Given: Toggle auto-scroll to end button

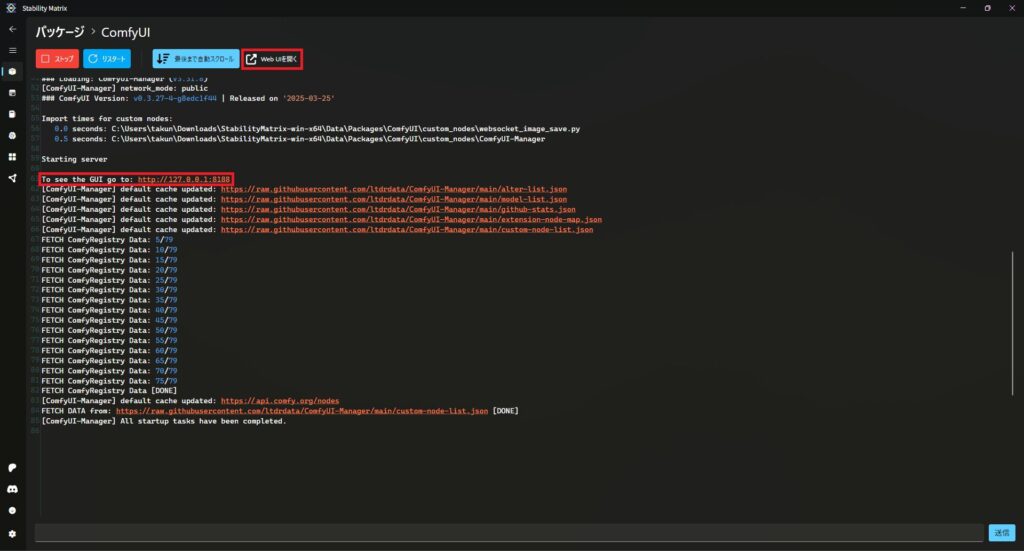Looking at the screenshot, I should coord(196,59).
